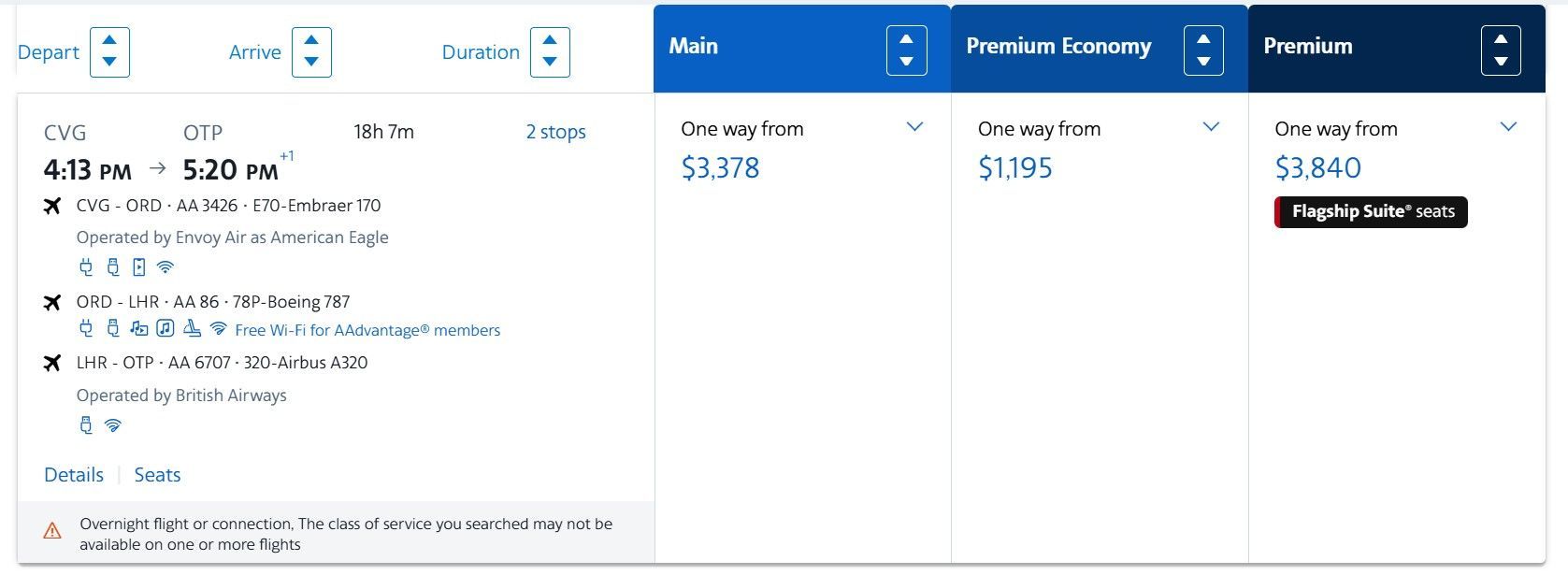Expand the Premium Economy $1,195 fare chevron
The height and width of the screenshot is (575, 1568).
(1211, 127)
